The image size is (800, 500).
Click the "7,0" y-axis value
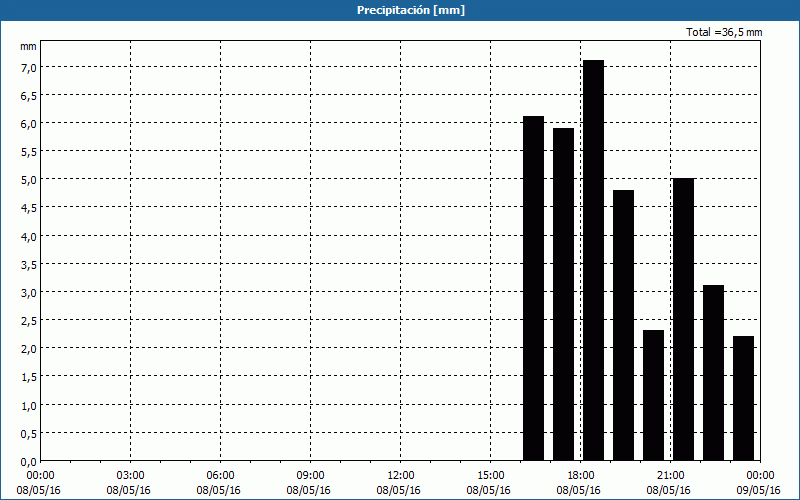(28, 67)
